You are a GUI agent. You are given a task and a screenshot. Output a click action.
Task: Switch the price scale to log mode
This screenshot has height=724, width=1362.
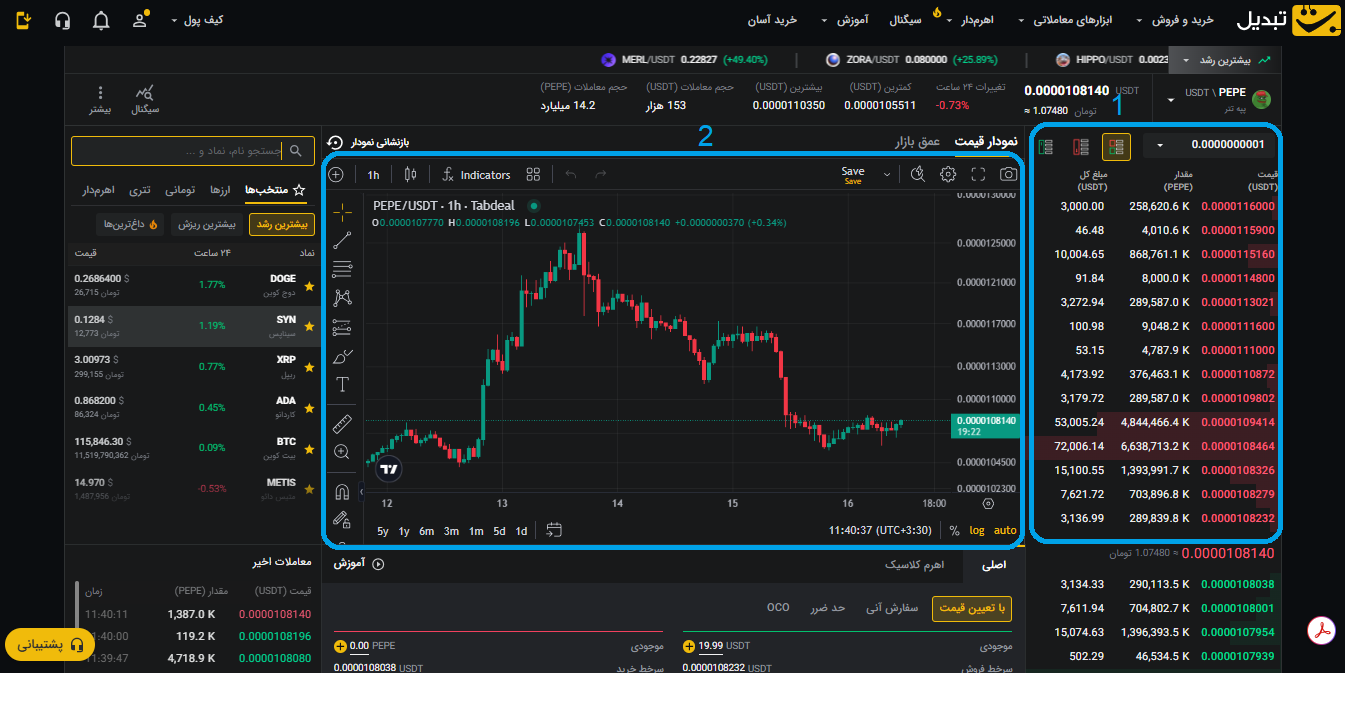pyautogui.click(x=976, y=531)
